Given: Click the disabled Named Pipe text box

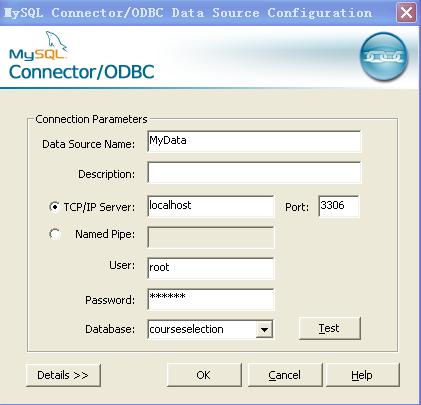Looking at the screenshot, I should click(211, 237).
